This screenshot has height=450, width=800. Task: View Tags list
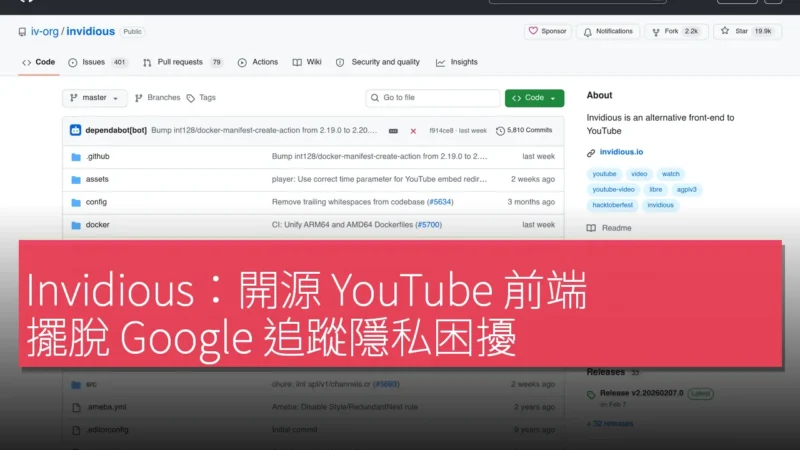coord(202,97)
